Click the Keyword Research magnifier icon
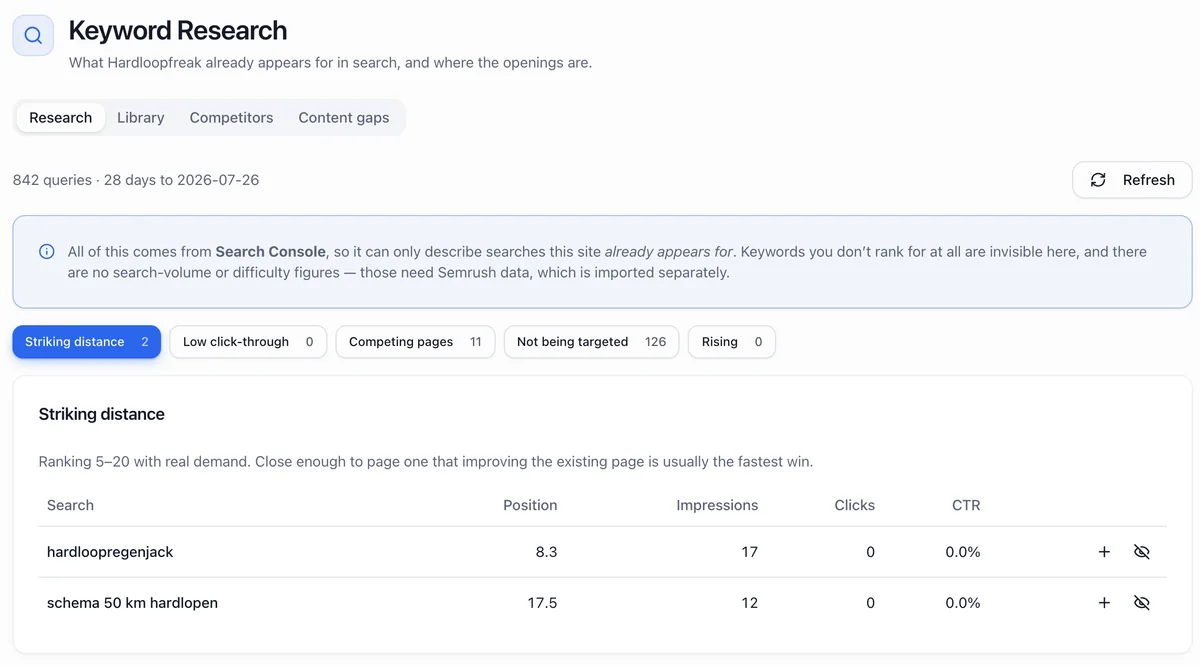The height and width of the screenshot is (665, 1200). (33, 35)
